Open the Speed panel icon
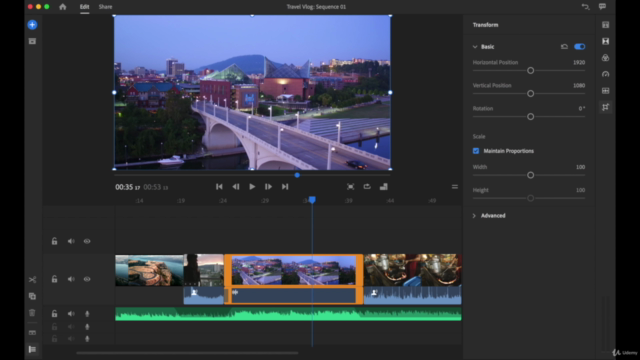The width and height of the screenshot is (640, 360). point(605,74)
